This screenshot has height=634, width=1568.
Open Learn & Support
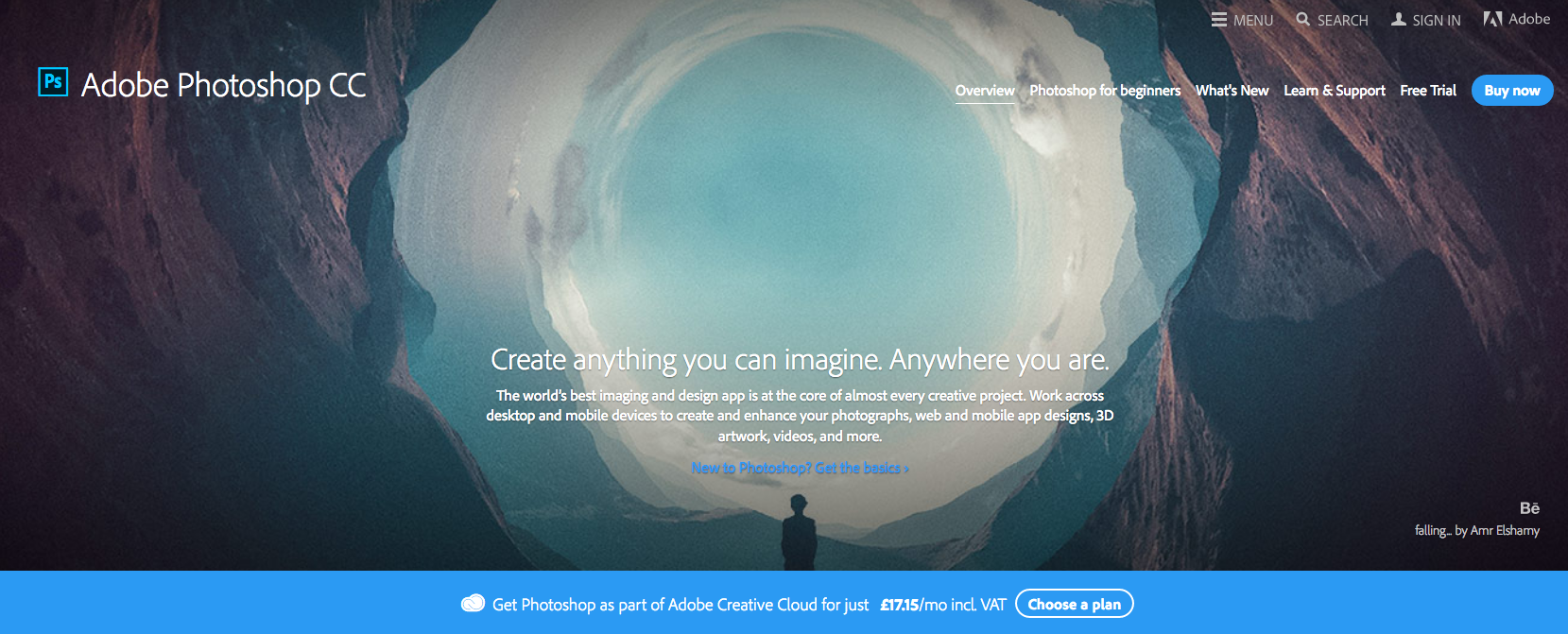(x=1334, y=91)
